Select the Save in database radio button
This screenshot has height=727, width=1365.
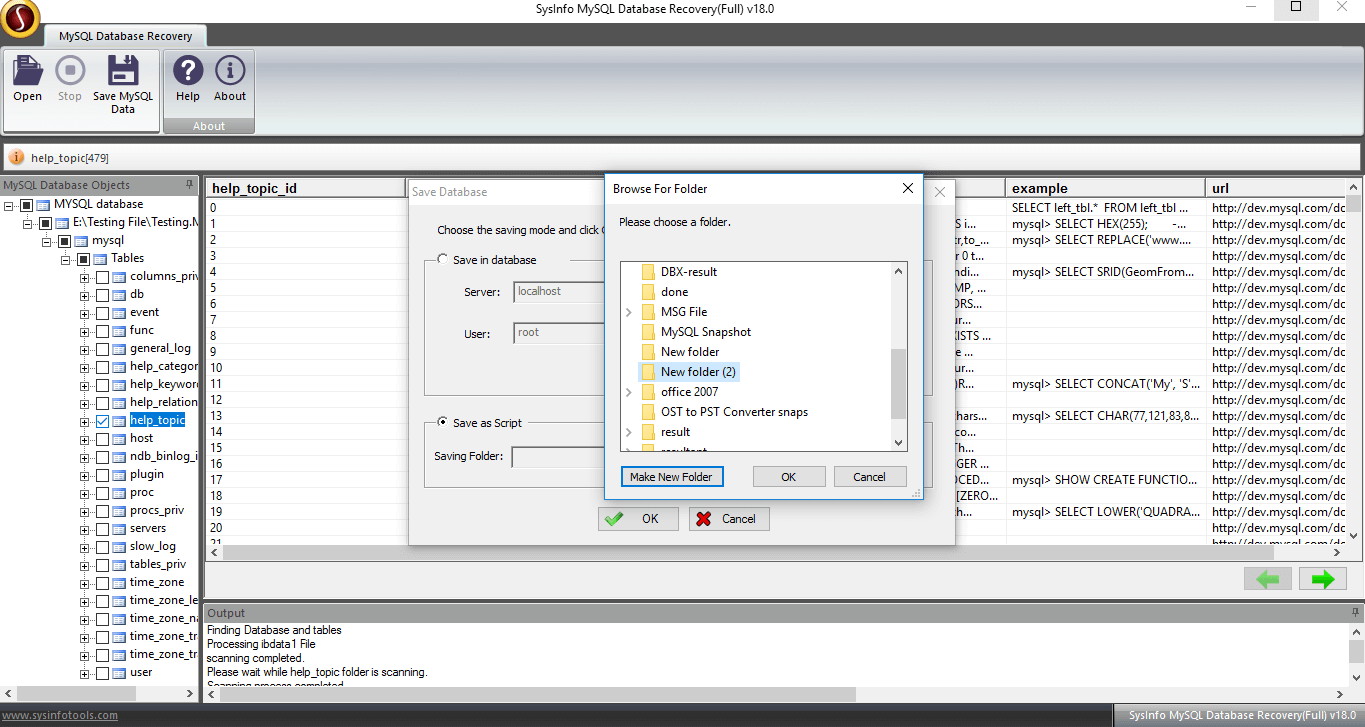tap(443, 260)
